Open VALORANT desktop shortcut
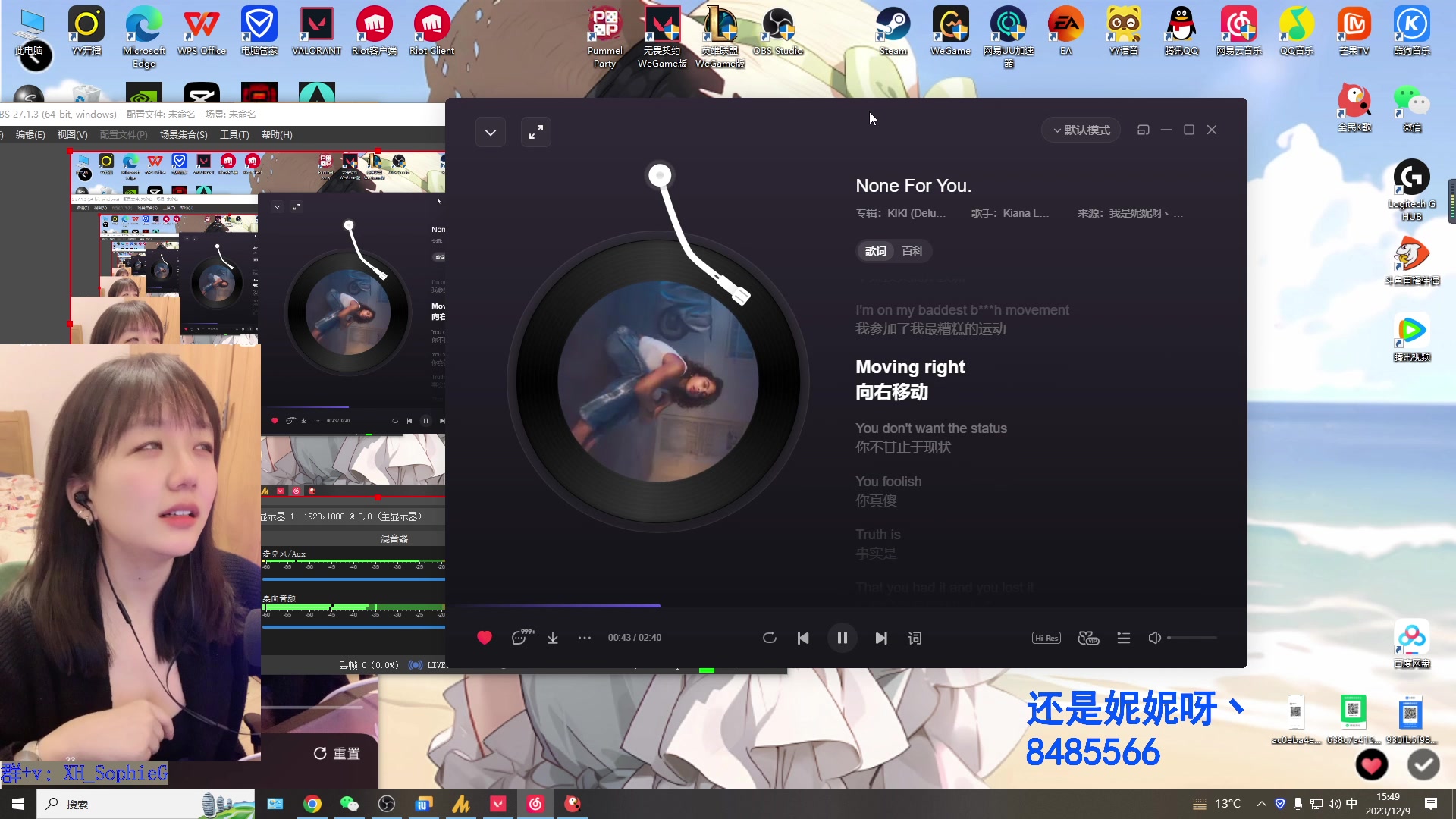Screen dimensions: 1456x819 (316, 32)
